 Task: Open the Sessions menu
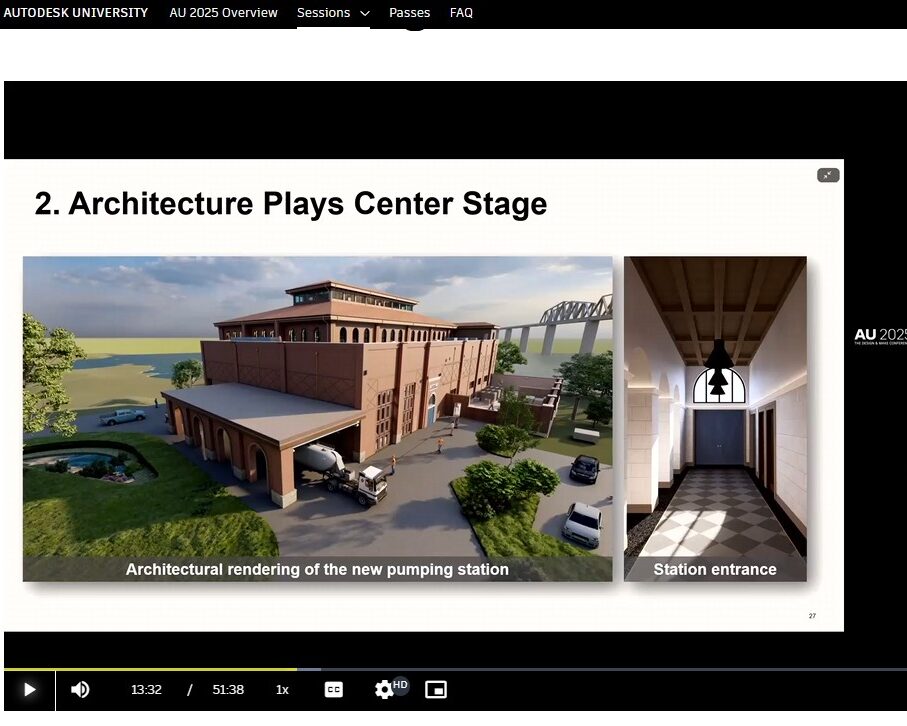click(323, 13)
